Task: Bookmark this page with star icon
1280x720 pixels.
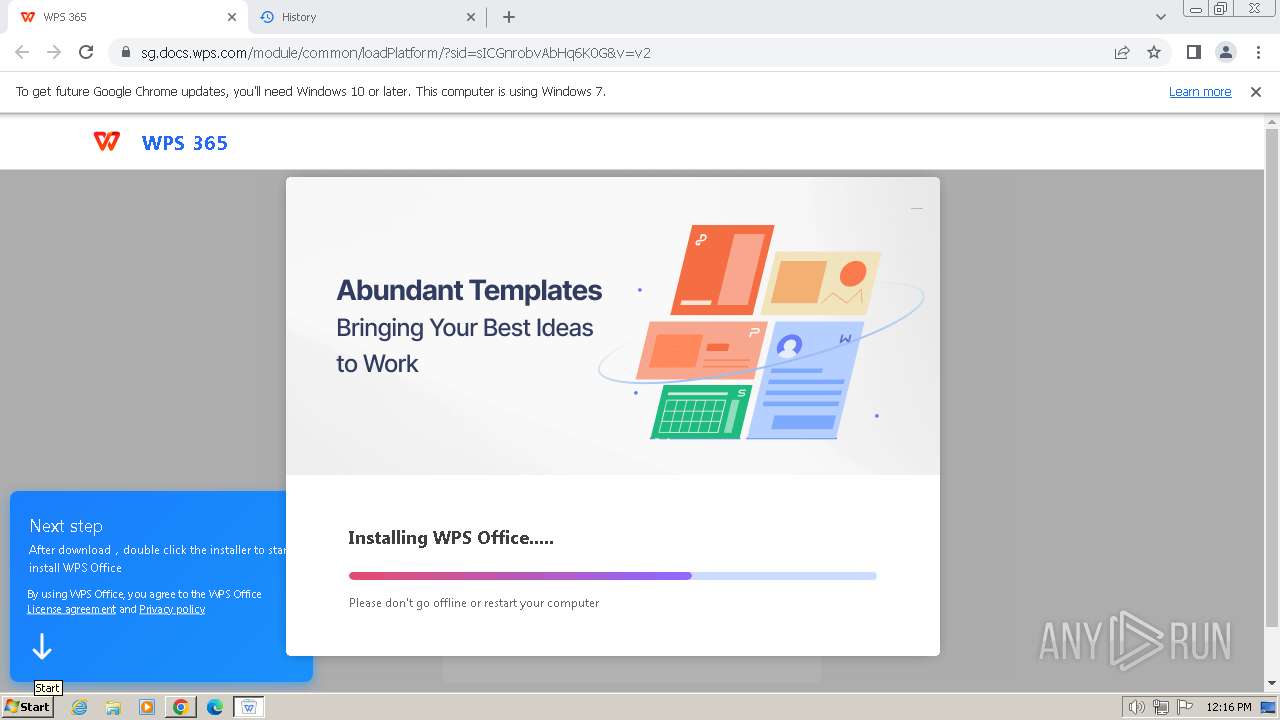Action: (1154, 53)
